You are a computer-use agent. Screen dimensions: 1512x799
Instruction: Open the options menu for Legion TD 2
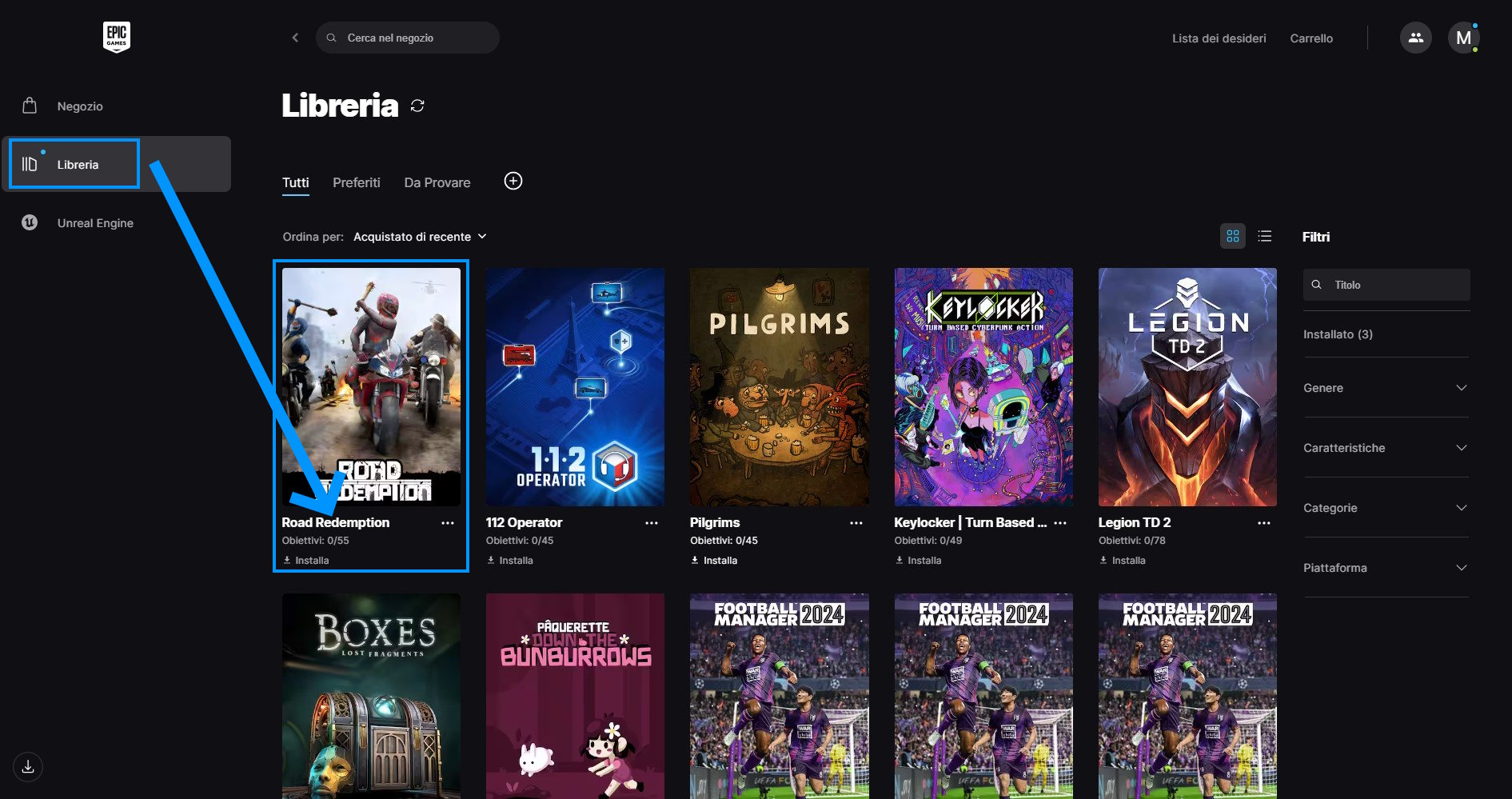pos(1264,523)
